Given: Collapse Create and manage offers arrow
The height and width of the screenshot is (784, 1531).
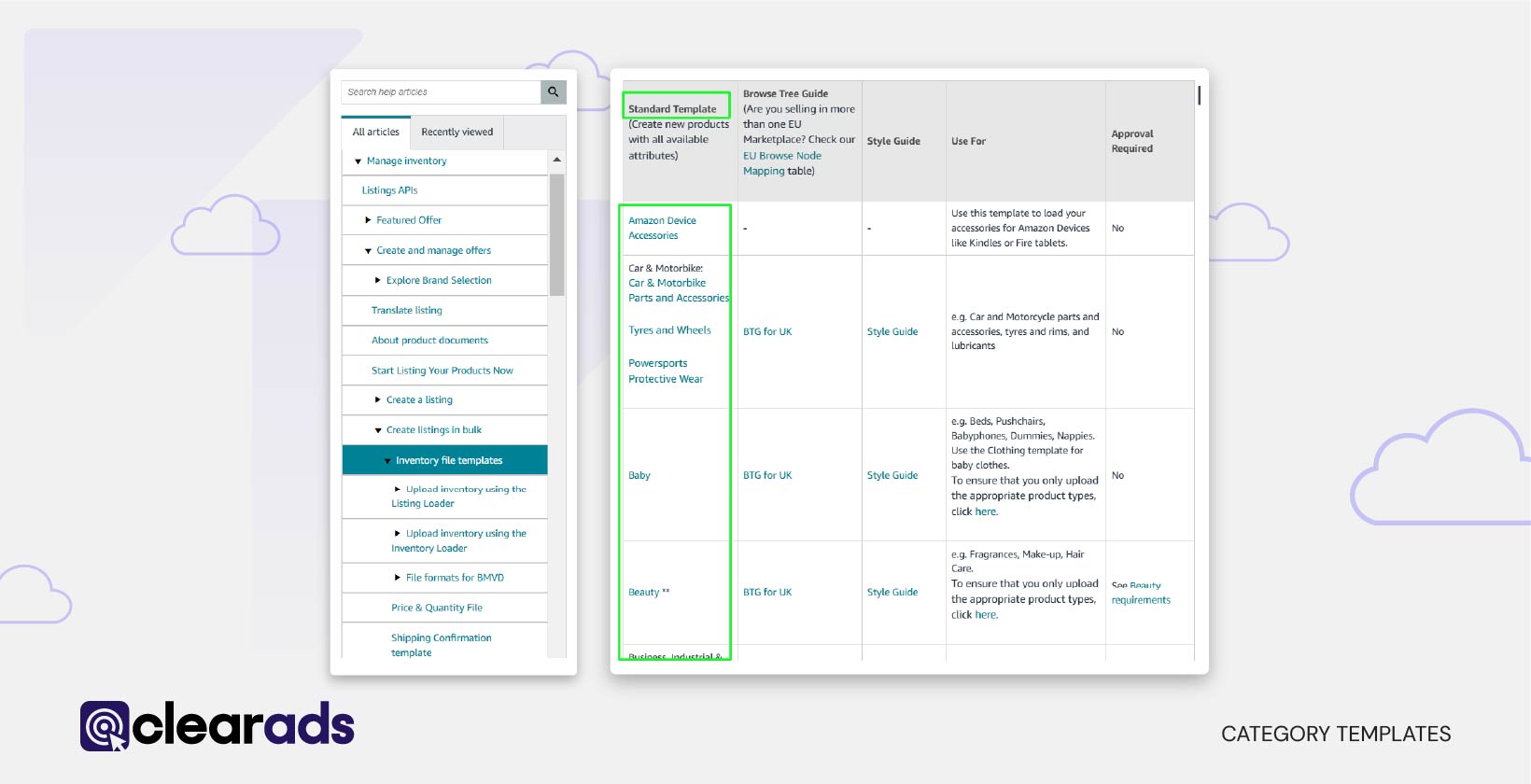Looking at the screenshot, I should pos(368,251).
